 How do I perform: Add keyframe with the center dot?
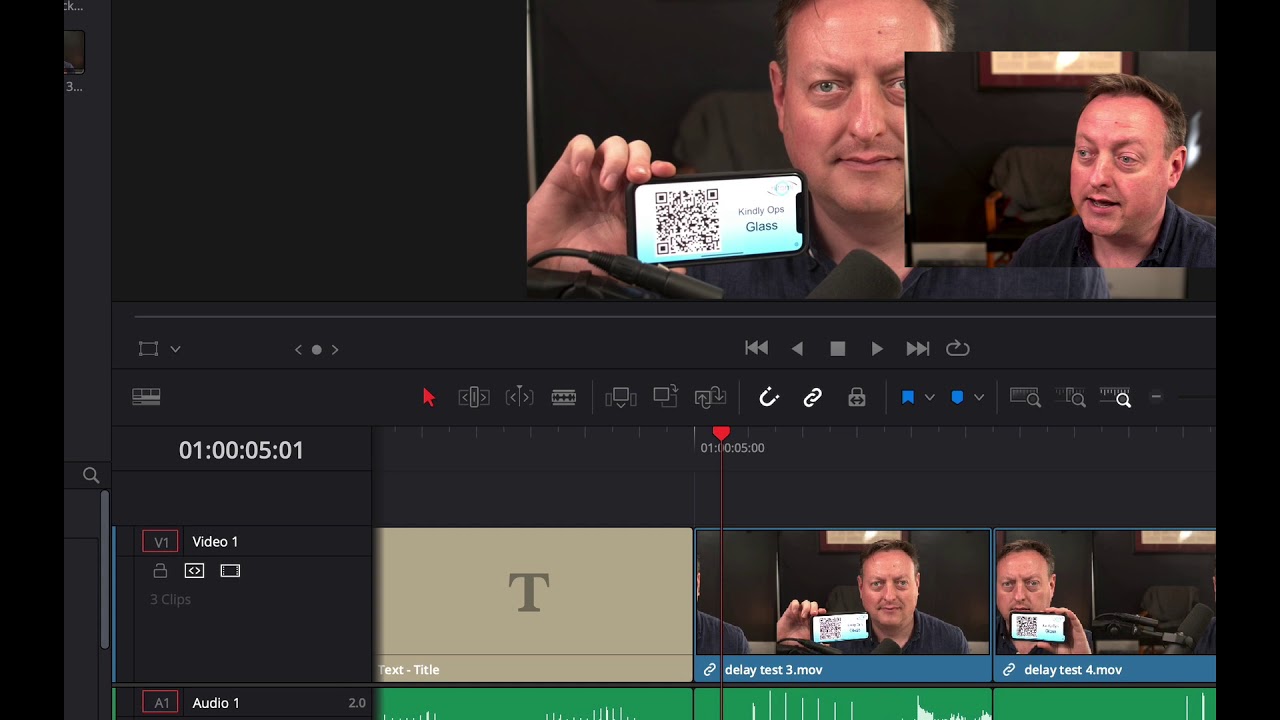coord(317,349)
